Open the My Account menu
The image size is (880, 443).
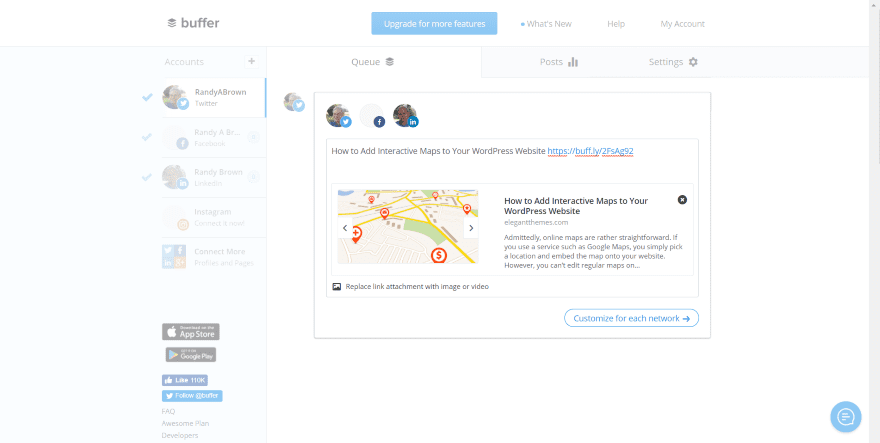[x=682, y=24]
